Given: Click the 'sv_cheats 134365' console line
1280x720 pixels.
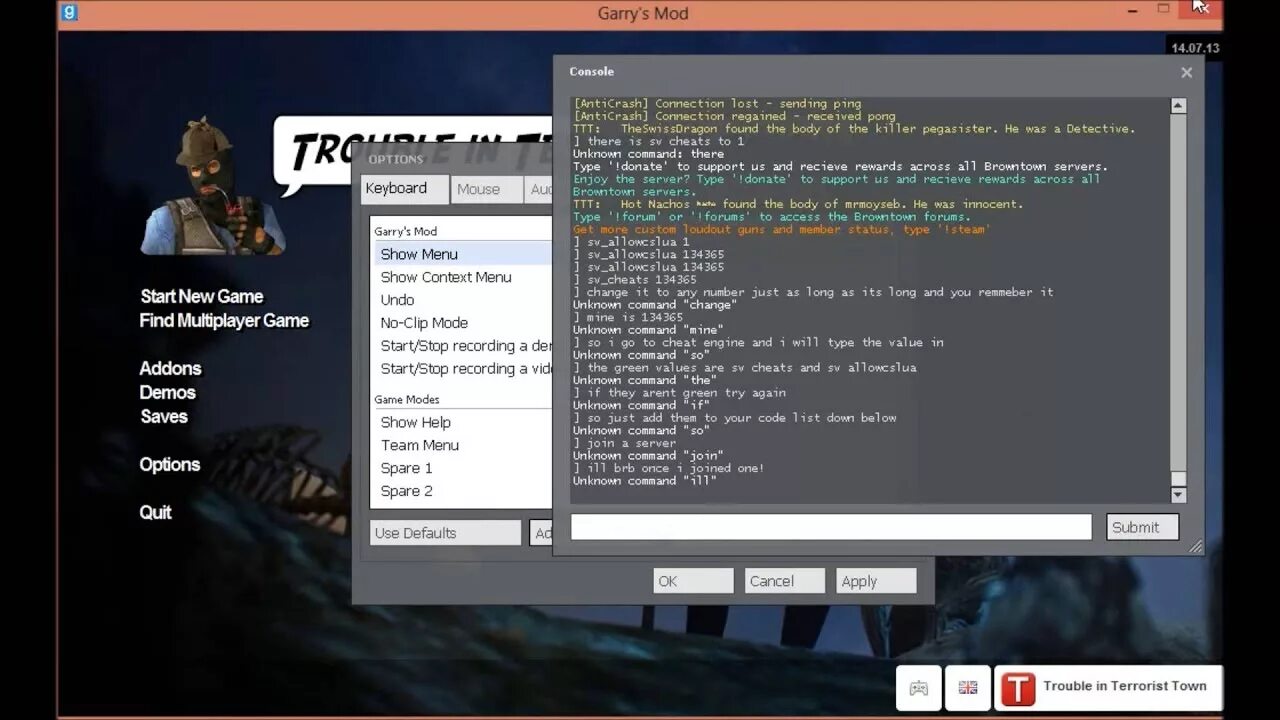Looking at the screenshot, I should pos(635,280).
